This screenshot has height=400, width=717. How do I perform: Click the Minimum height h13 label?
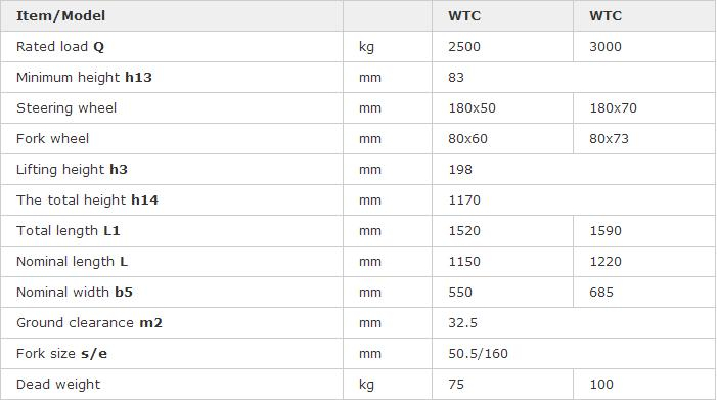tap(84, 77)
